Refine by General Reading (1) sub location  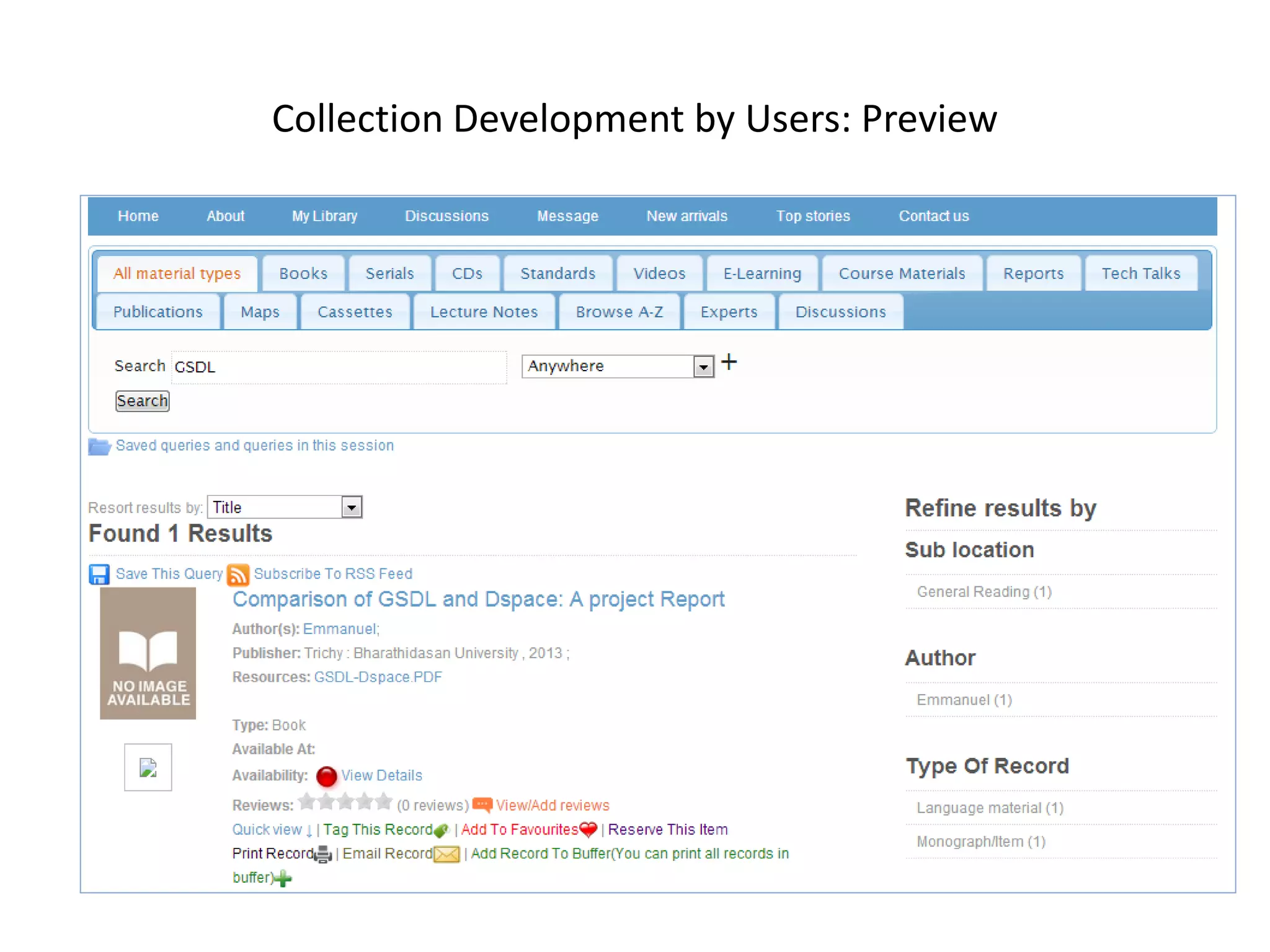[984, 592]
